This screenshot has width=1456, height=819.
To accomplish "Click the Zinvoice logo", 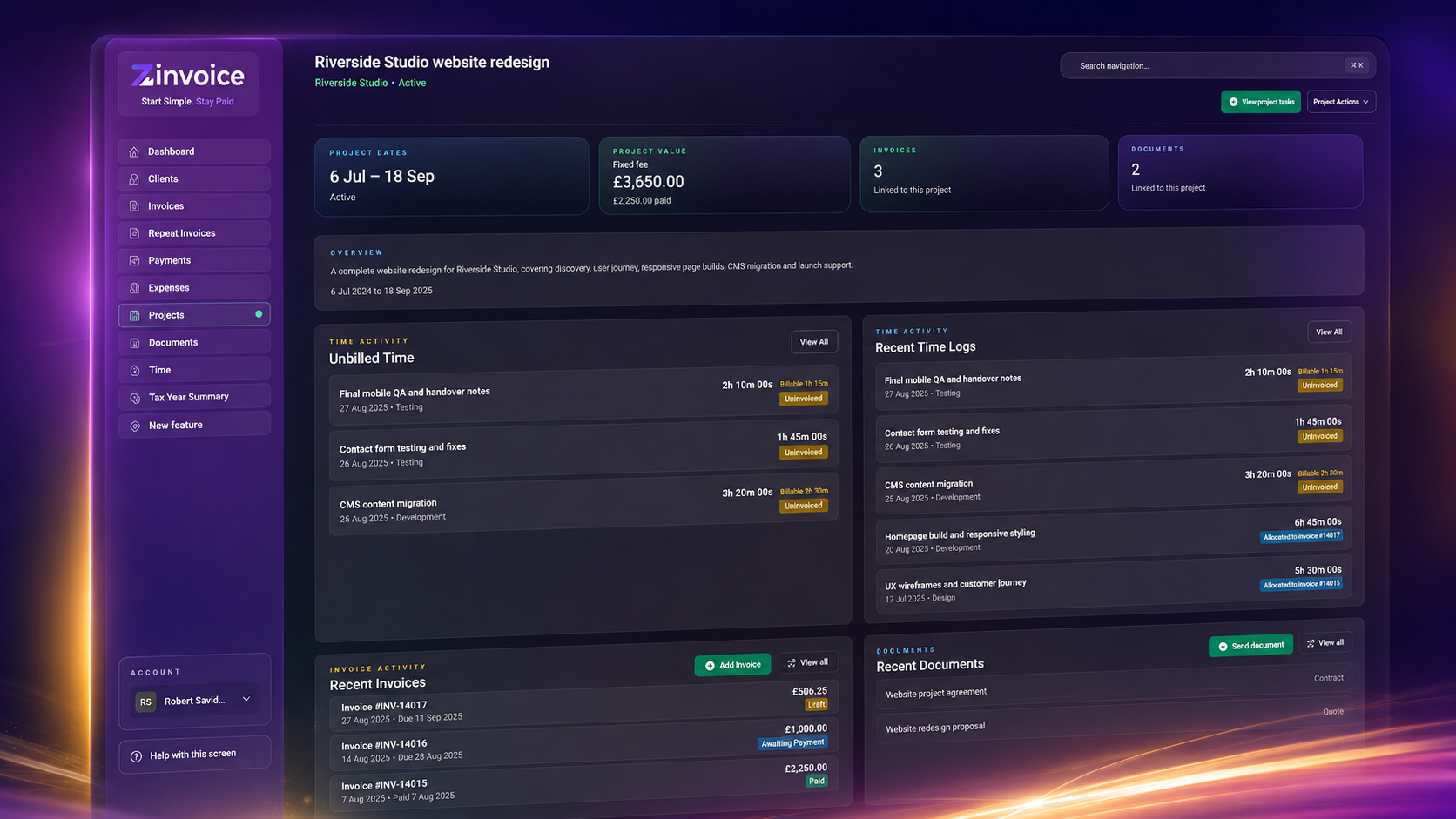I will pos(188,76).
